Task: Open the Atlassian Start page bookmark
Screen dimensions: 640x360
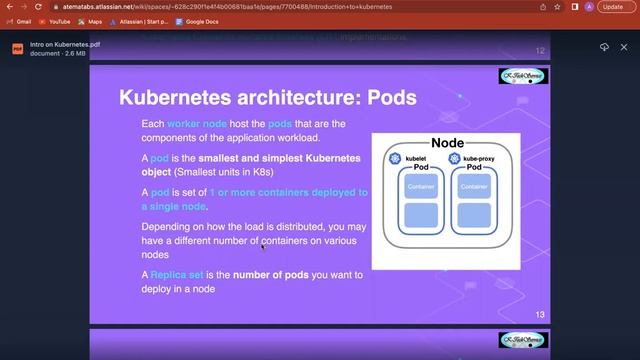Action: click(x=139, y=22)
